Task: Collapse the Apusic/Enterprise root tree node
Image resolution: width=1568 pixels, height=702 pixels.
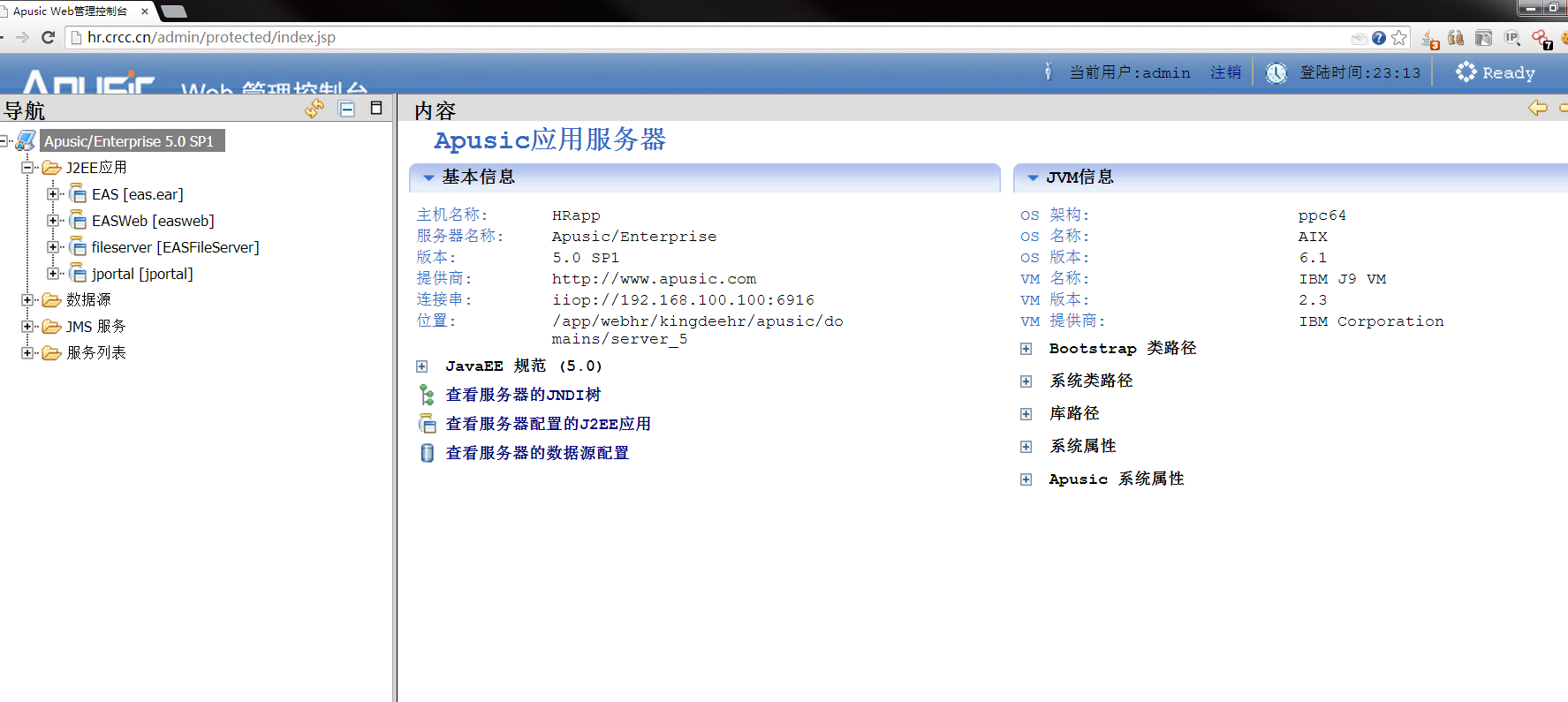Action: tap(4, 141)
